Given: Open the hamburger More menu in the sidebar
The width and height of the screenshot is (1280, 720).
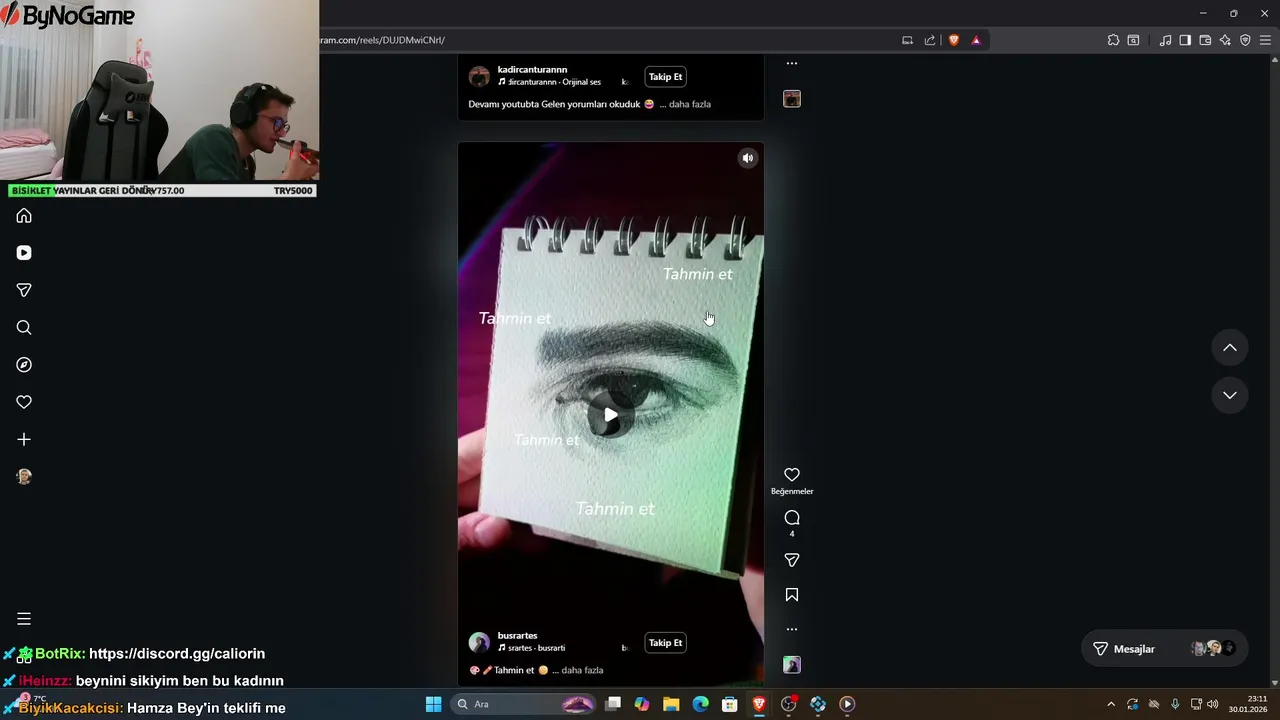Looking at the screenshot, I should 24,619.
